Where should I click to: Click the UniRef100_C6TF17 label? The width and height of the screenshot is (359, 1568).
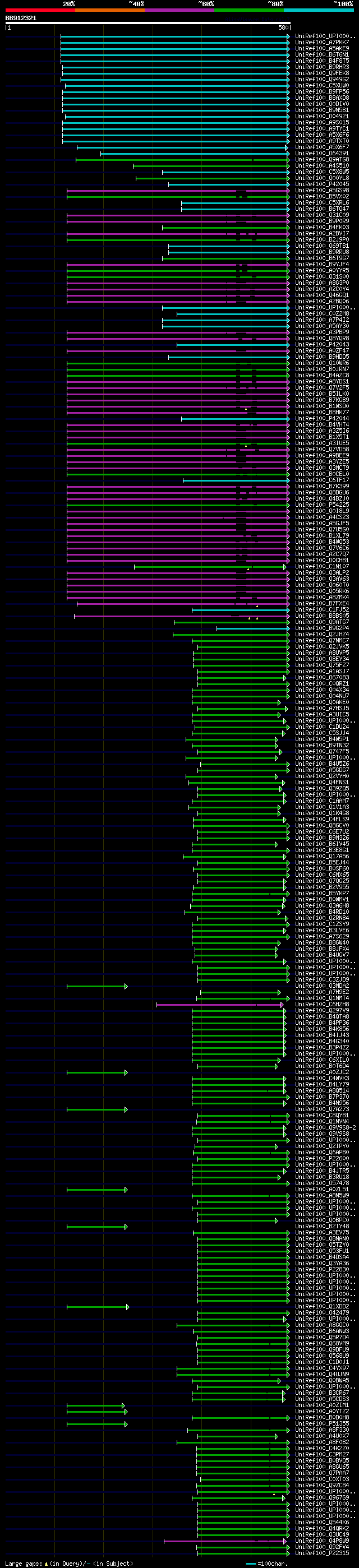point(323,480)
